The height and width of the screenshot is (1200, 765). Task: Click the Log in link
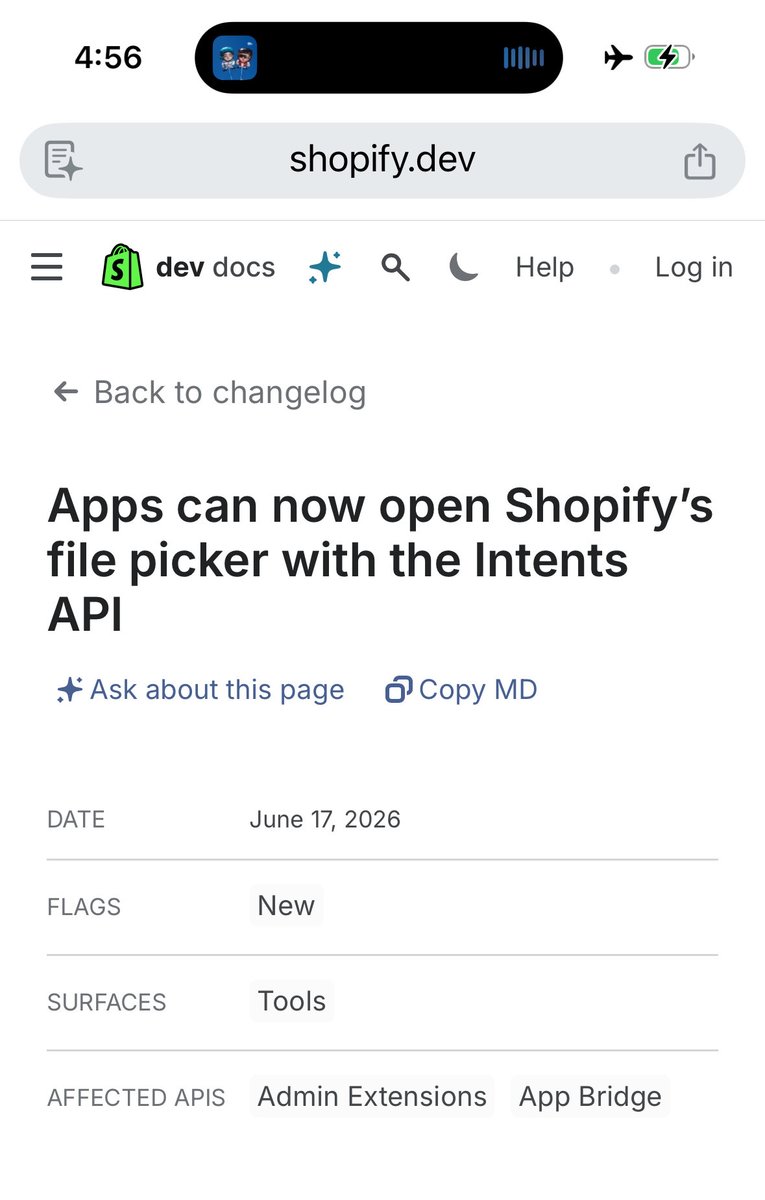(x=694, y=267)
